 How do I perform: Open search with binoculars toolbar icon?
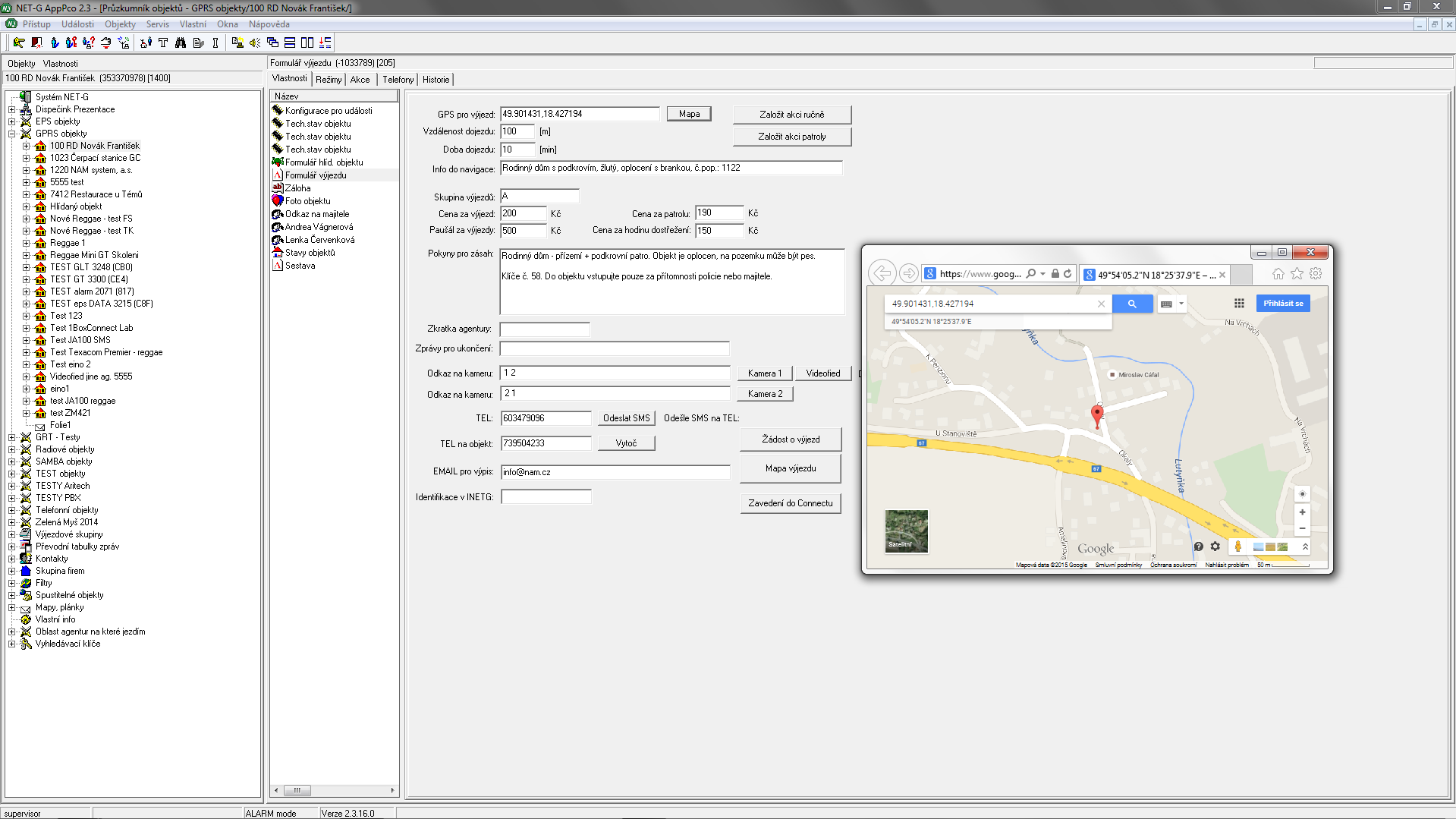click(181, 43)
